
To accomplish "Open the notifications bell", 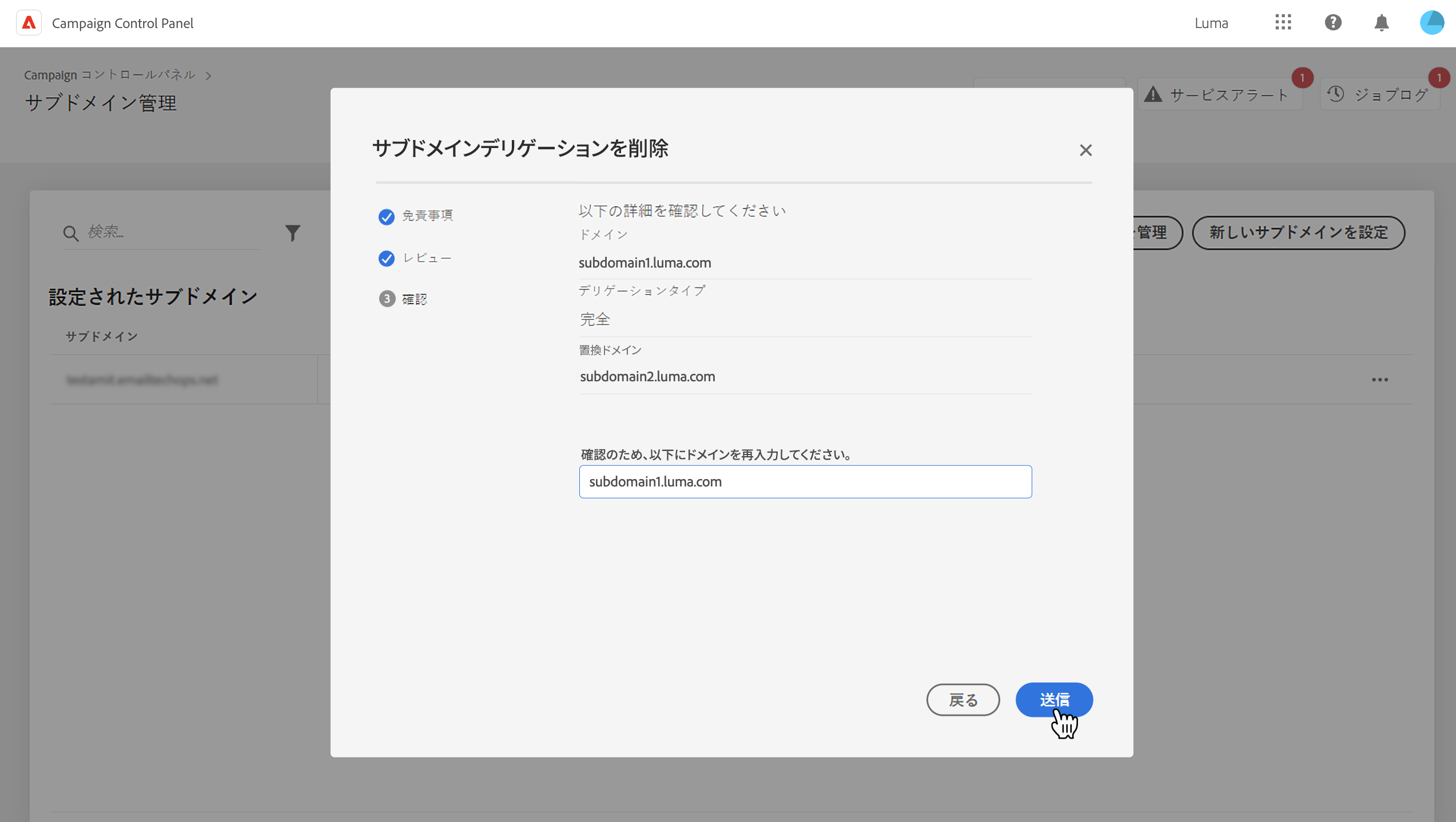I will point(1382,23).
